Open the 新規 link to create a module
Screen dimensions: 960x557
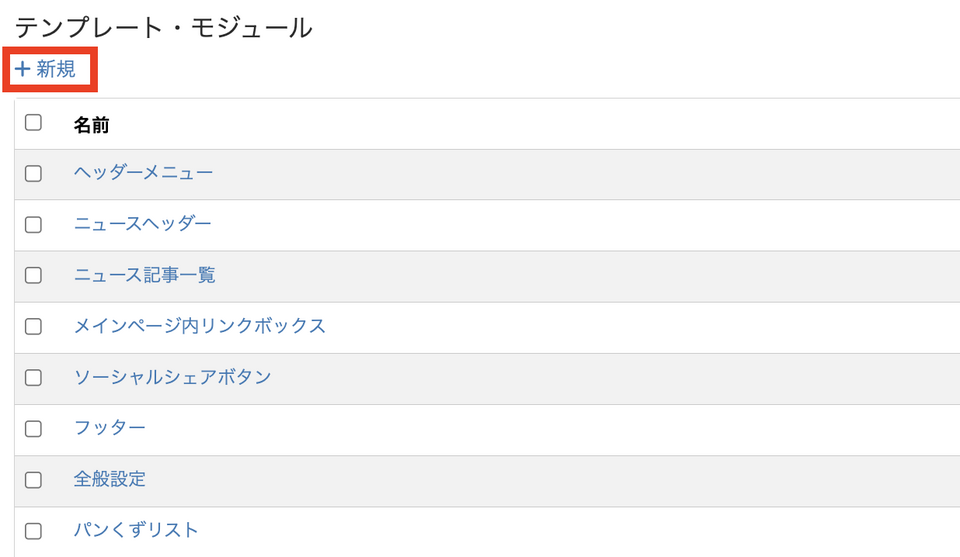pos(56,70)
